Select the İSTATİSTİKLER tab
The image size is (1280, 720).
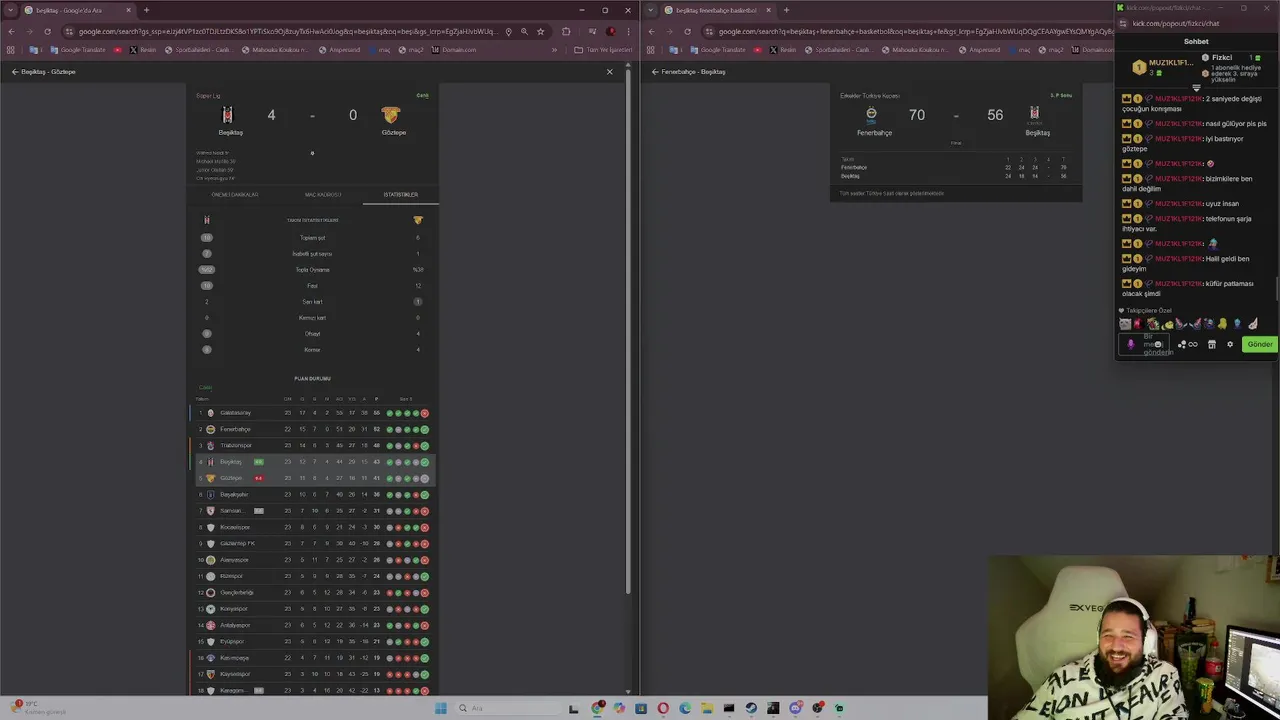click(401, 195)
